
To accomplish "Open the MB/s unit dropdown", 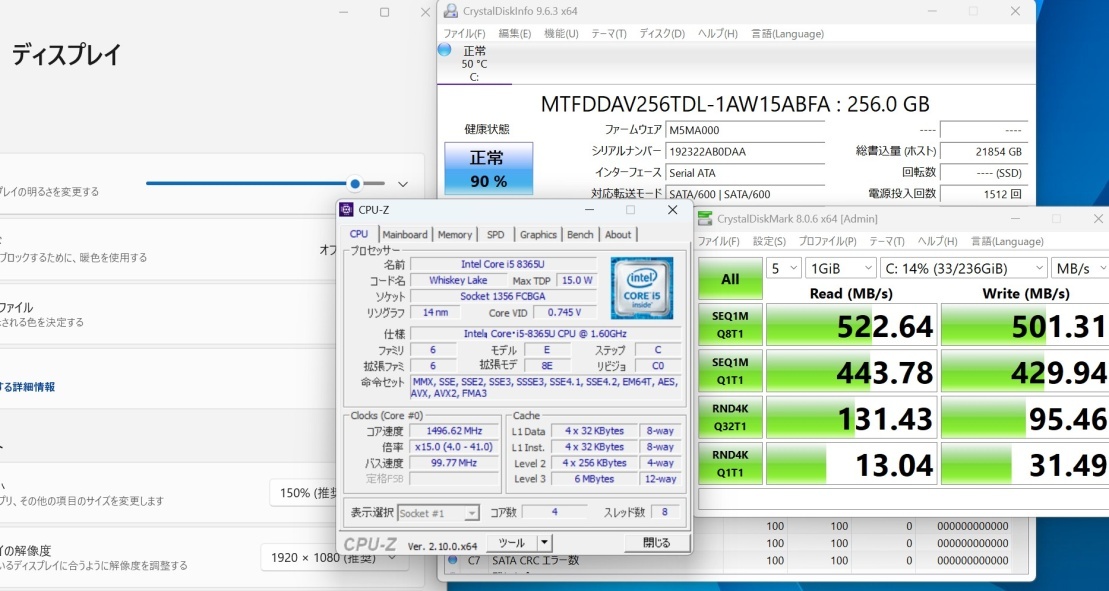I will (1079, 269).
